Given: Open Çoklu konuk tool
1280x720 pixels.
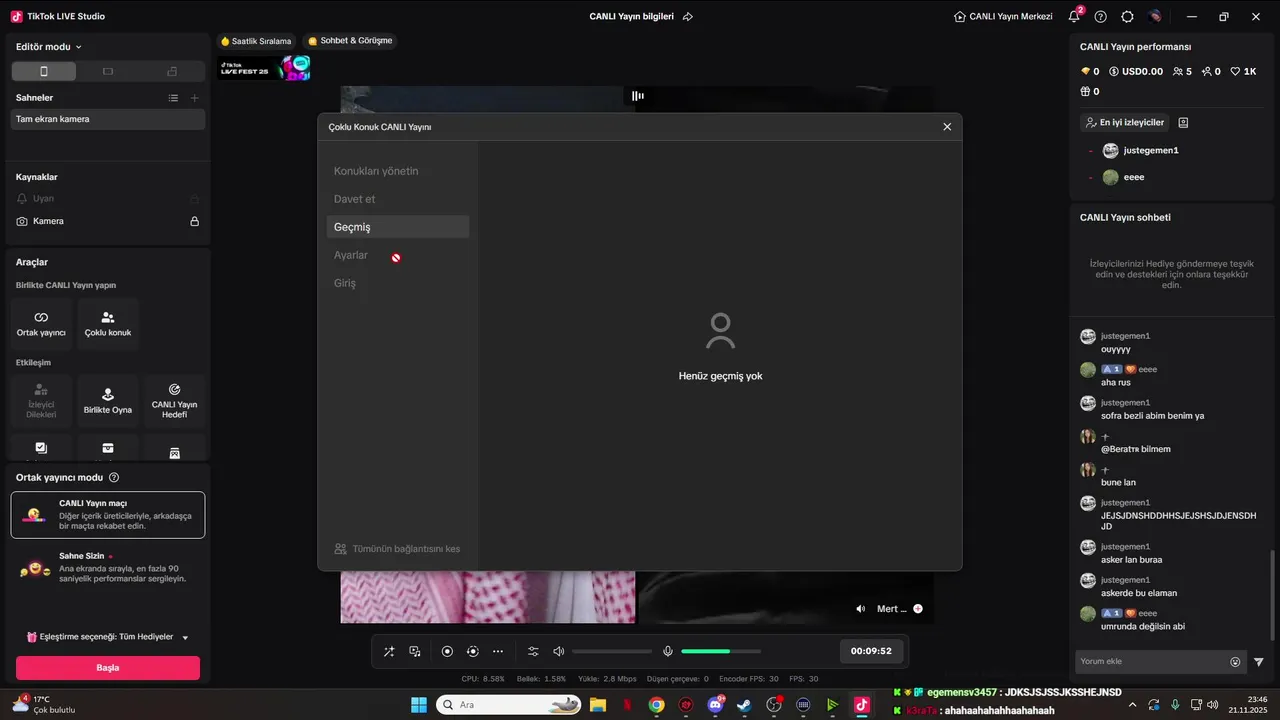Looking at the screenshot, I should (108, 323).
